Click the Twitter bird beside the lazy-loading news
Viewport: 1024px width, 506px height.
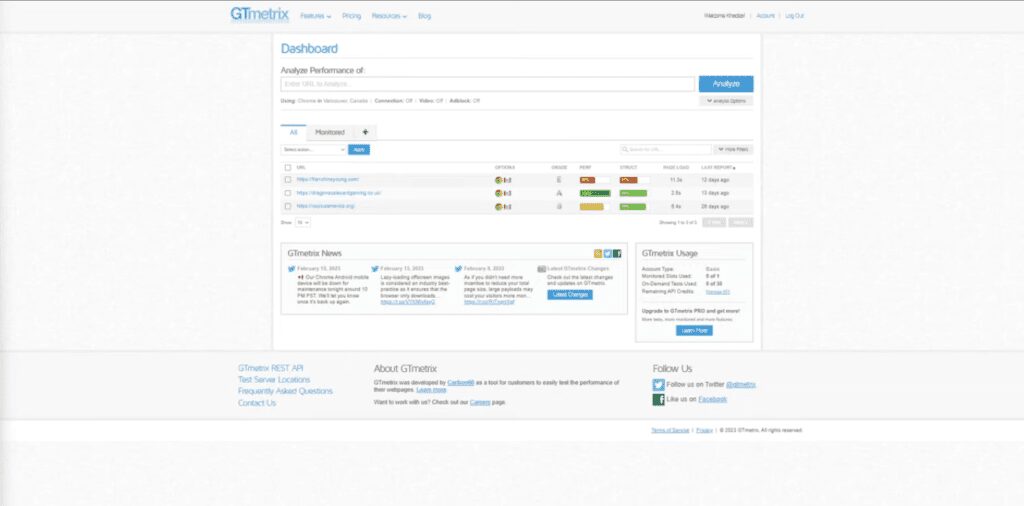pos(376,268)
